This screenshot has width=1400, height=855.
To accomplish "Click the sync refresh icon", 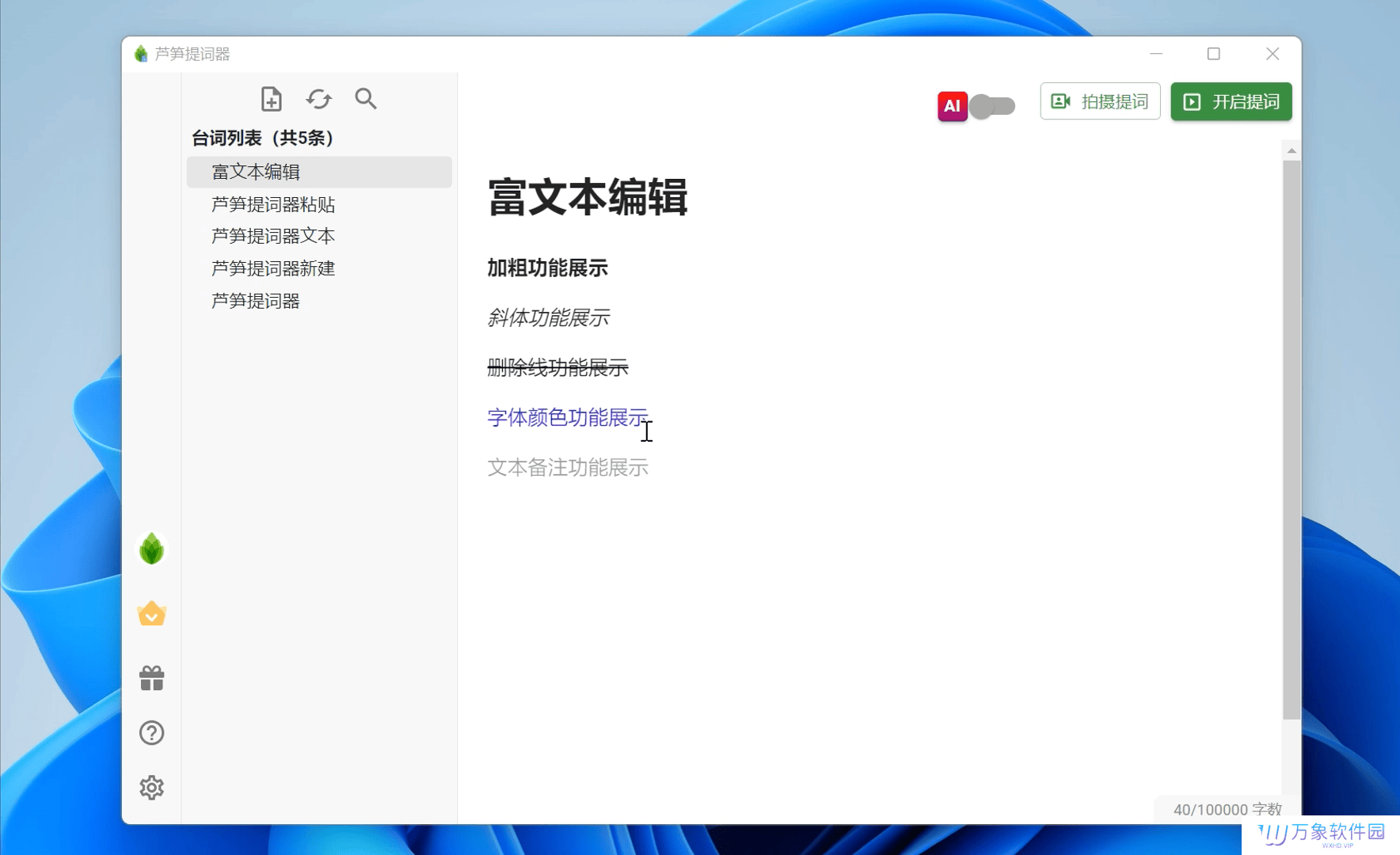I will pyautogui.click(x=318, y=99).
